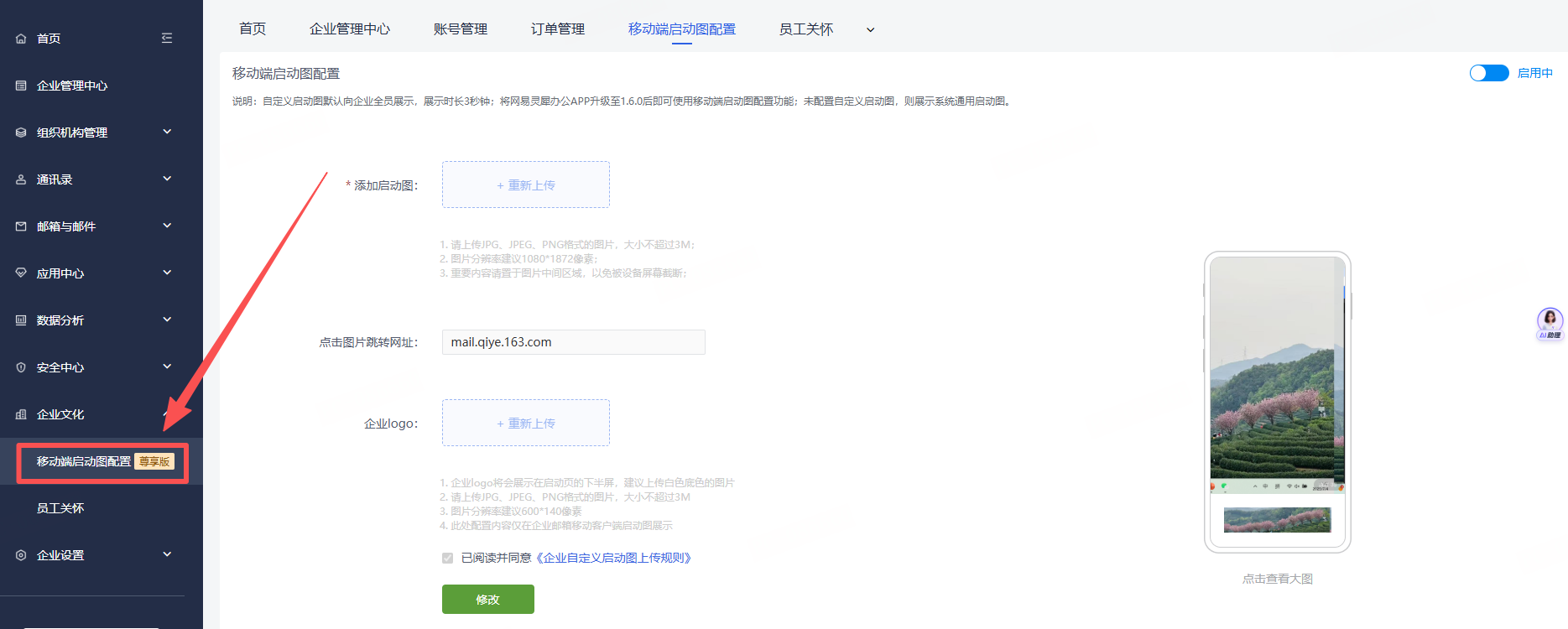Expand 应用中心 submenu chevron

167,273
